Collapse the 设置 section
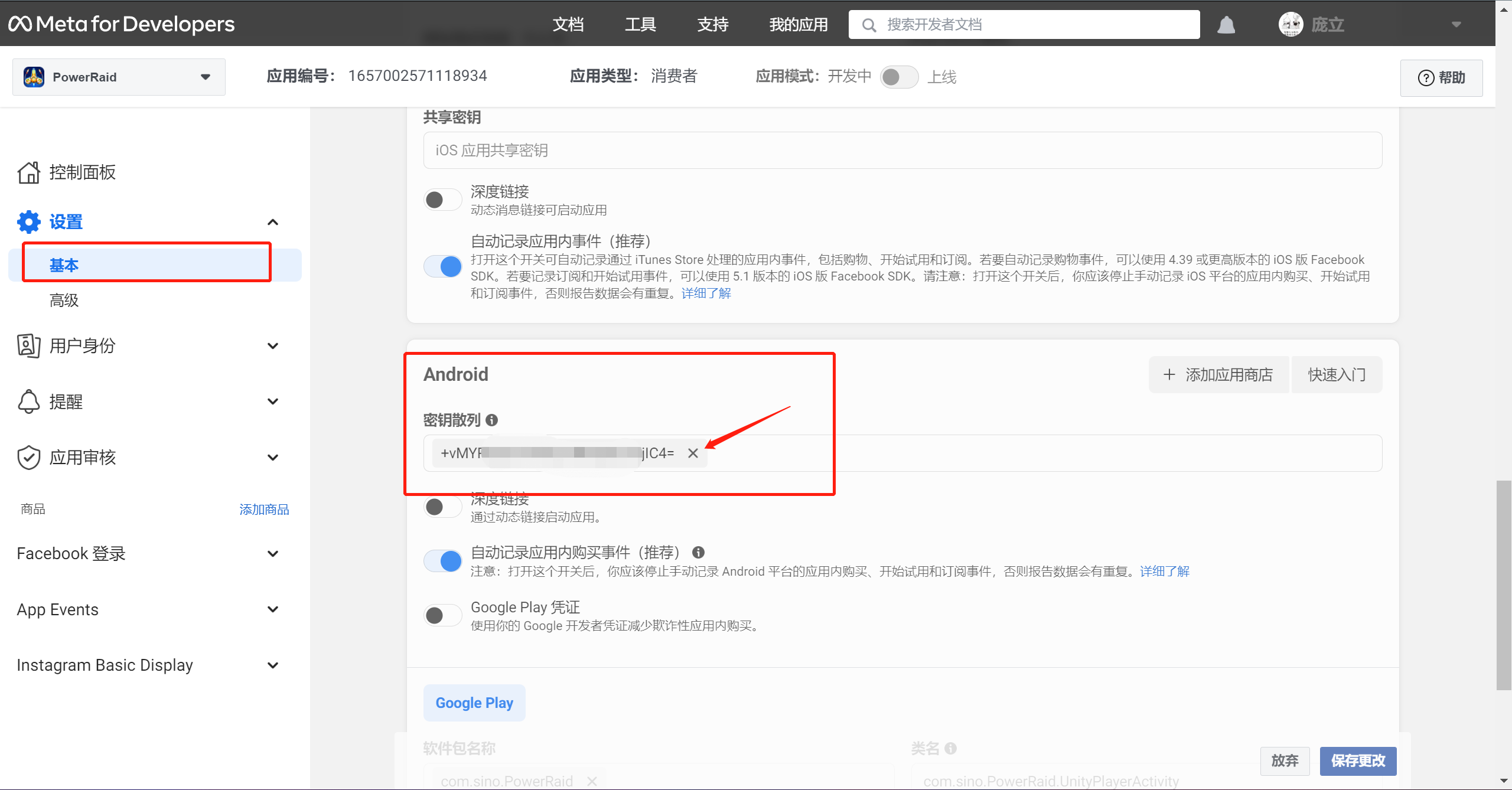Viewport: 1512px width, 790px height. pos(272,222)
